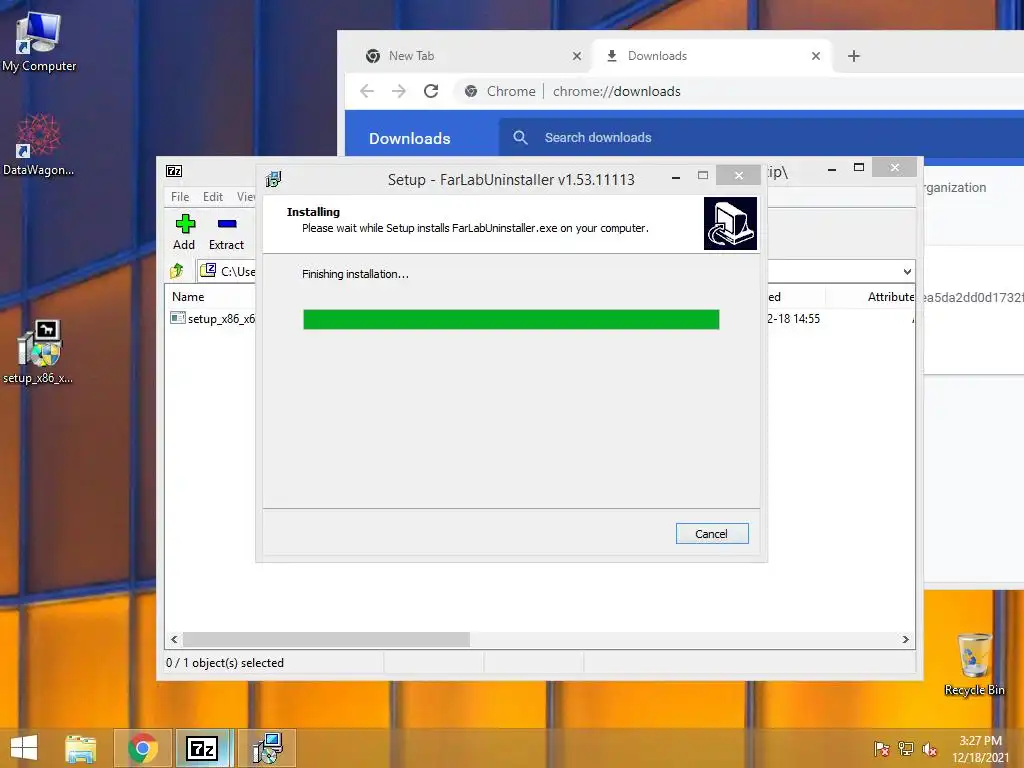This screenshot has width=1024, height=768.
Task: Switch to Setup installer from taskbar
Action: [x=267, y=748]
